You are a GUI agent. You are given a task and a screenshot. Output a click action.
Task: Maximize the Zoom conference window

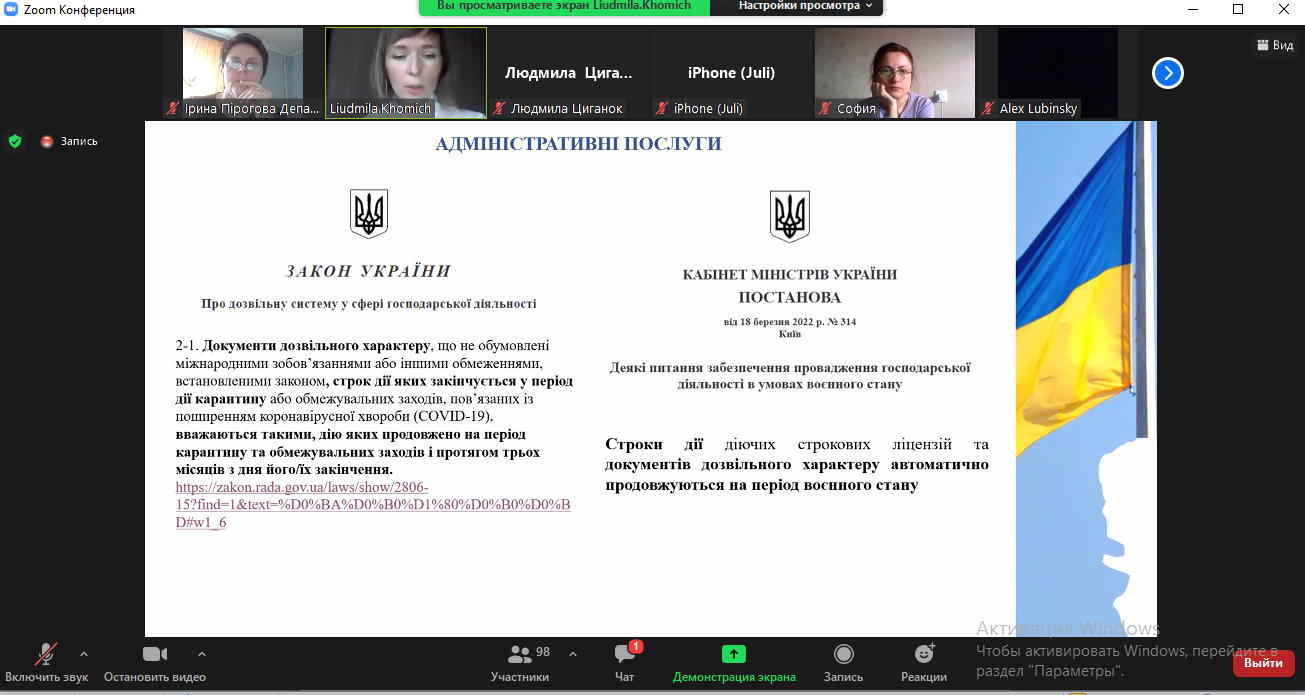point(1238,9)
